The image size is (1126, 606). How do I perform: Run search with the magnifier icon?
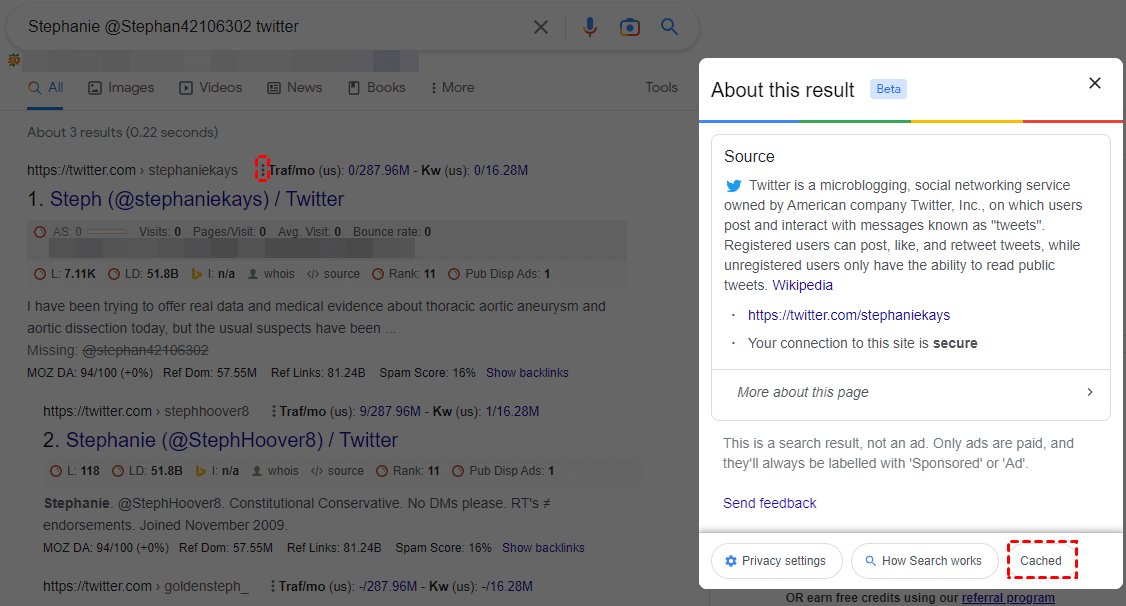click(x=669, y=27)
